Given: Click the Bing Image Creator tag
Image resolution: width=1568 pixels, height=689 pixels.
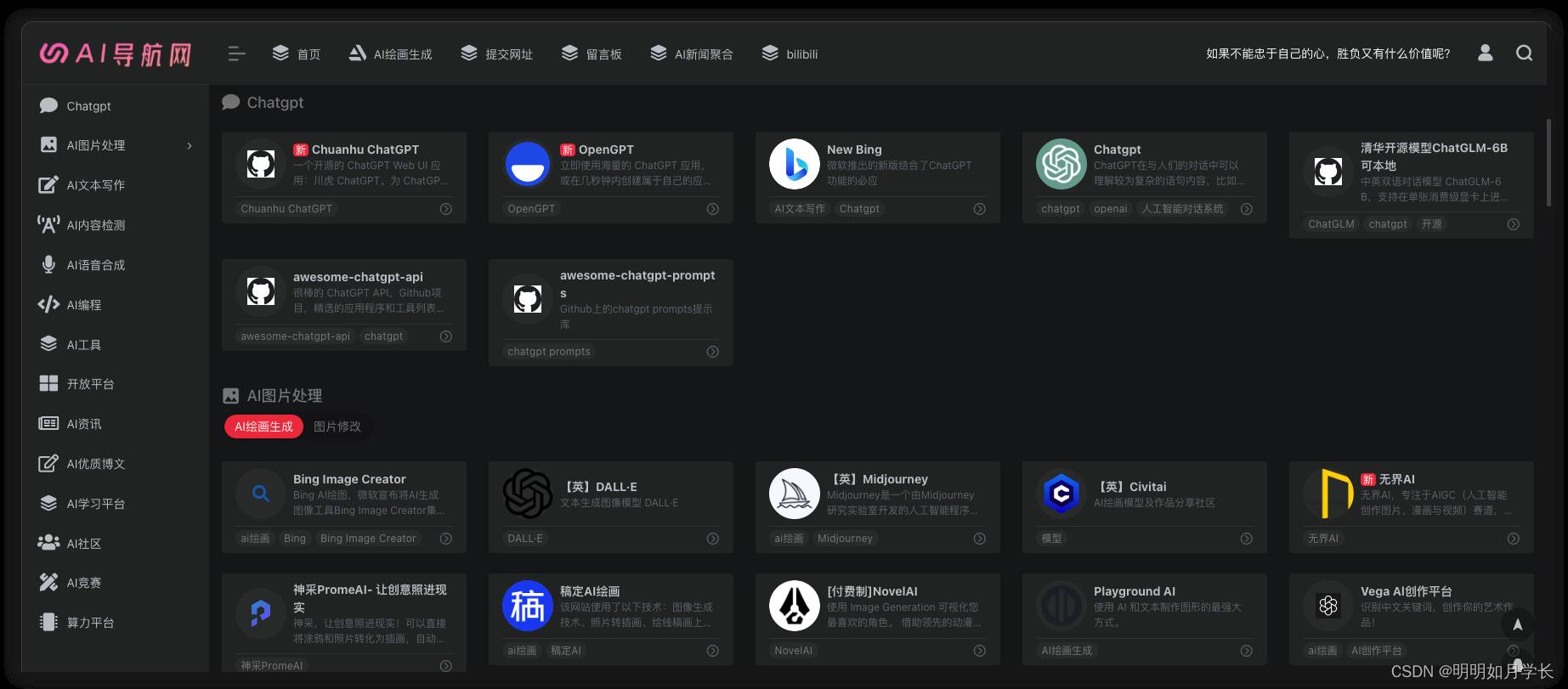Looking at the screenshot, I should tap(368, 539).
